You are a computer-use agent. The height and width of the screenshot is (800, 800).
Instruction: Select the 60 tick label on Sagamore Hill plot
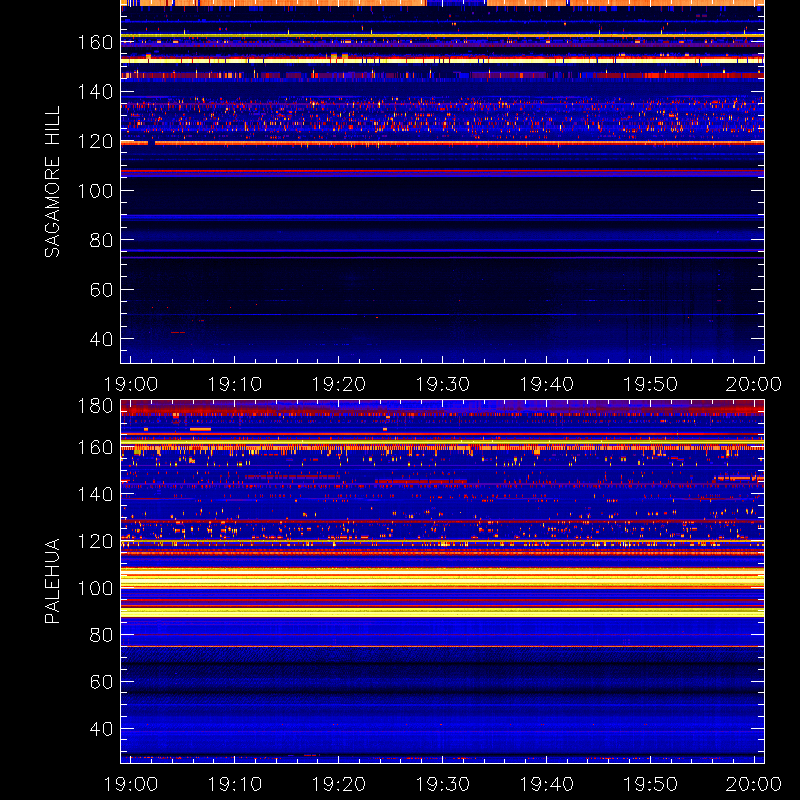pyautogui.click(x=101, y=290)
